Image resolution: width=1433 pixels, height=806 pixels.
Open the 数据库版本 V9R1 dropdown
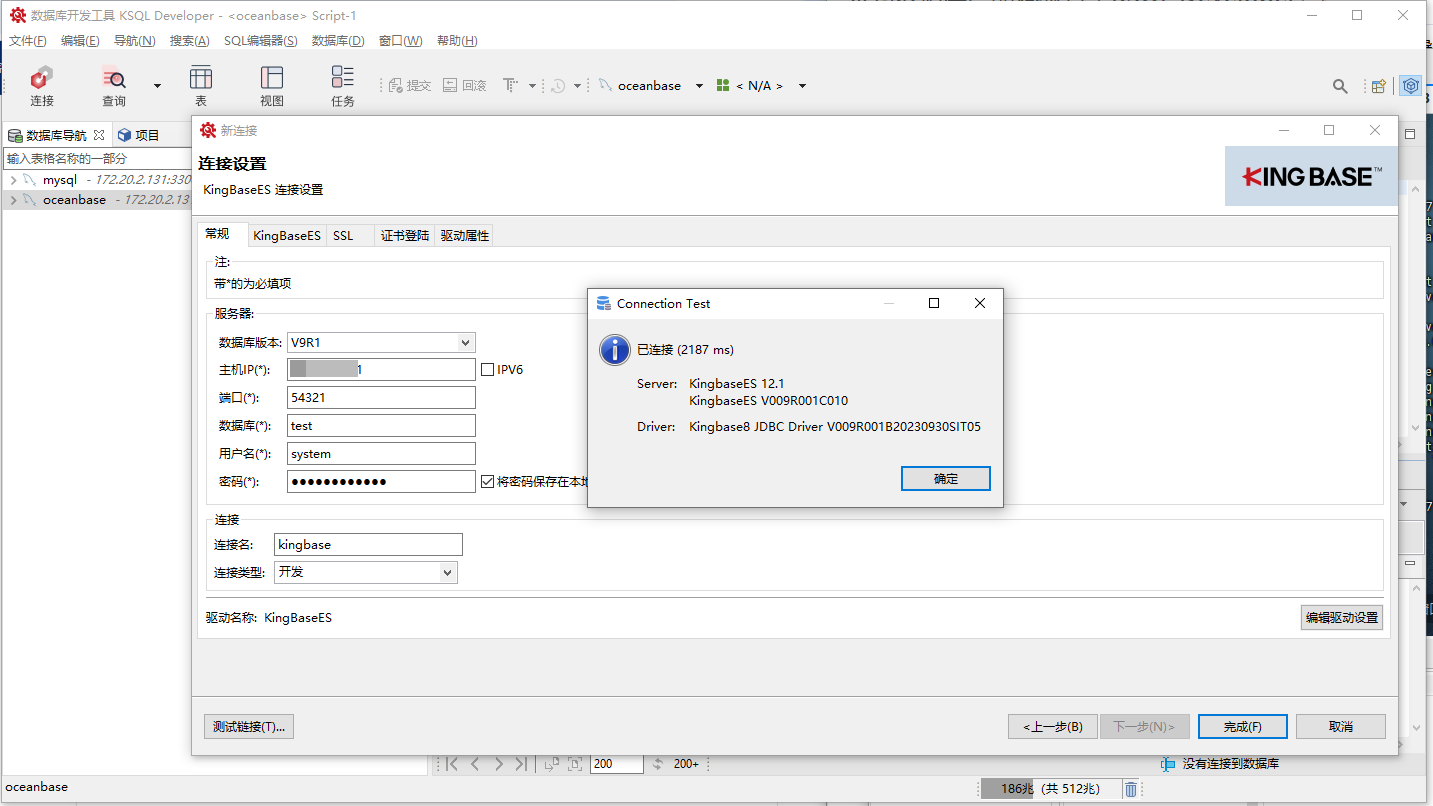(380, 343)
